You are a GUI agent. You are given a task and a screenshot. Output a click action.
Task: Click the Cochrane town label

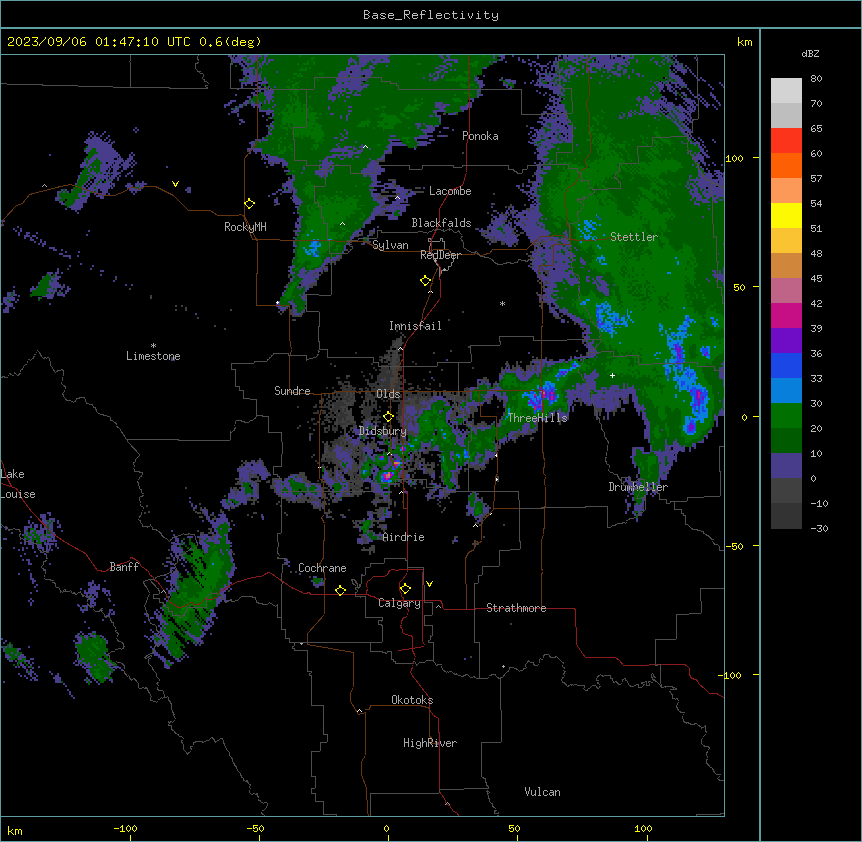(x=322, y=568)
